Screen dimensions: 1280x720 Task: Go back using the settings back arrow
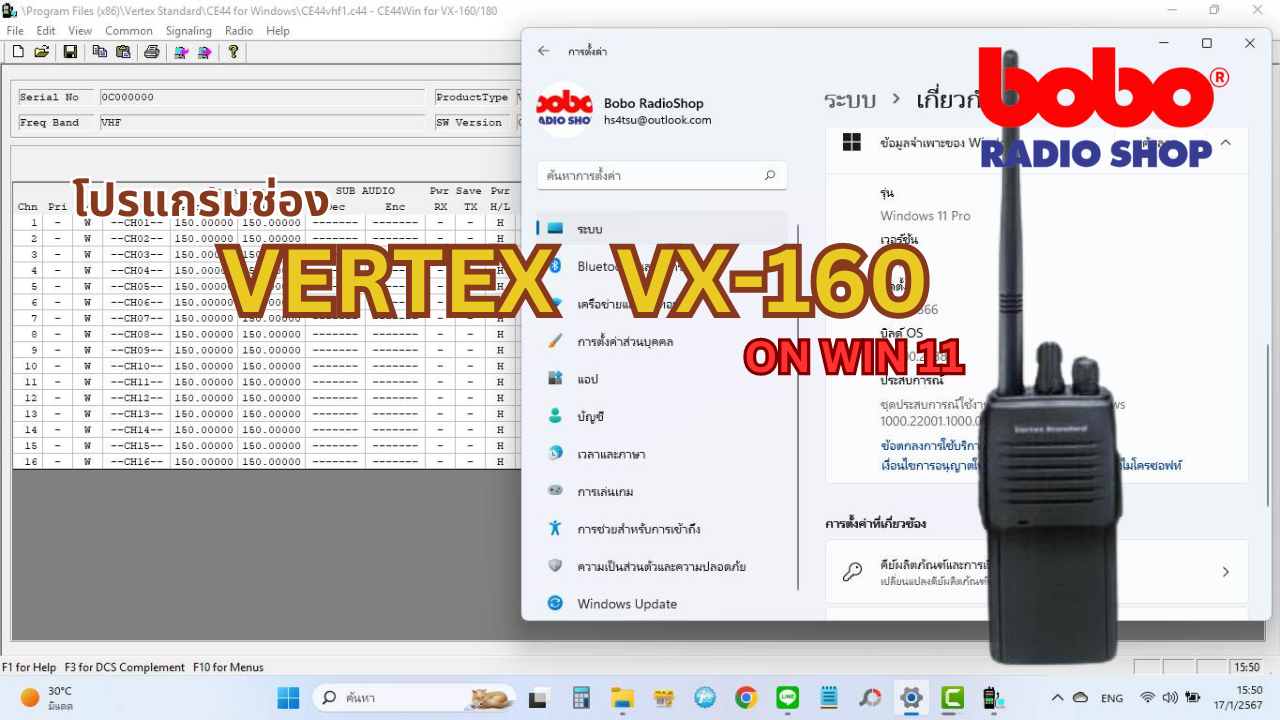543,51
